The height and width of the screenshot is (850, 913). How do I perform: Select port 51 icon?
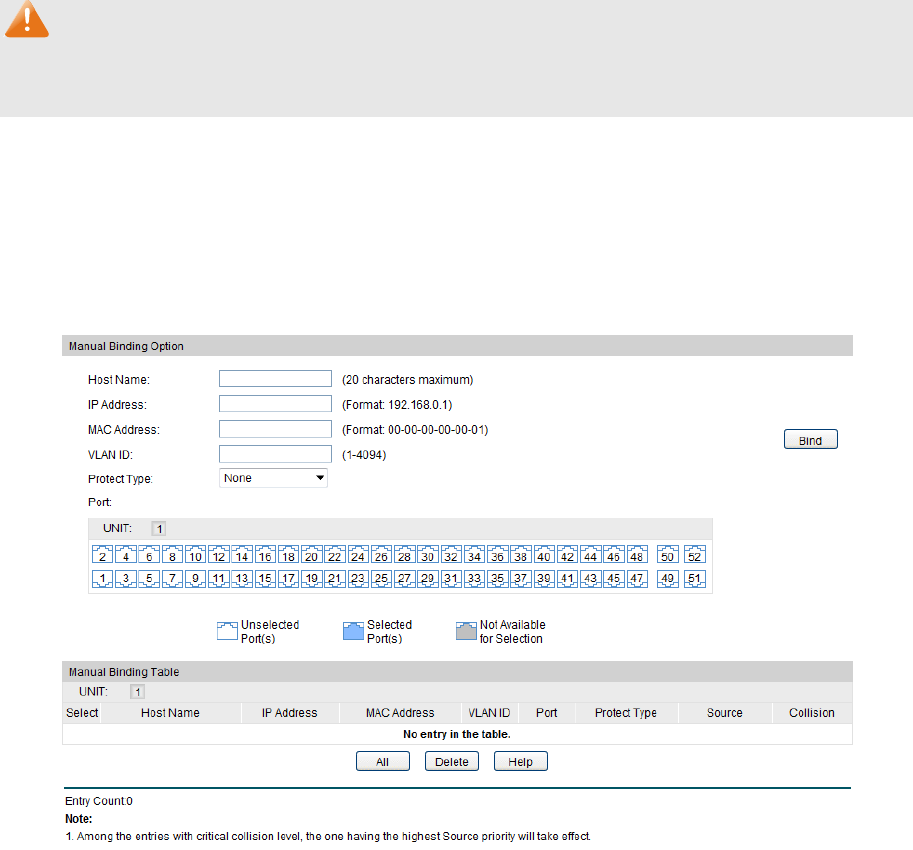695,578
